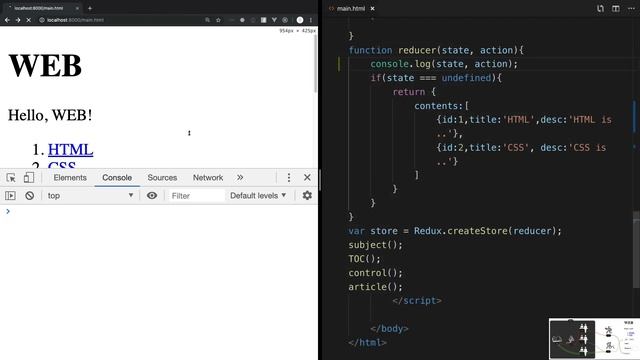
Task: Click the WEB page heading
Action: pos(45,65)
